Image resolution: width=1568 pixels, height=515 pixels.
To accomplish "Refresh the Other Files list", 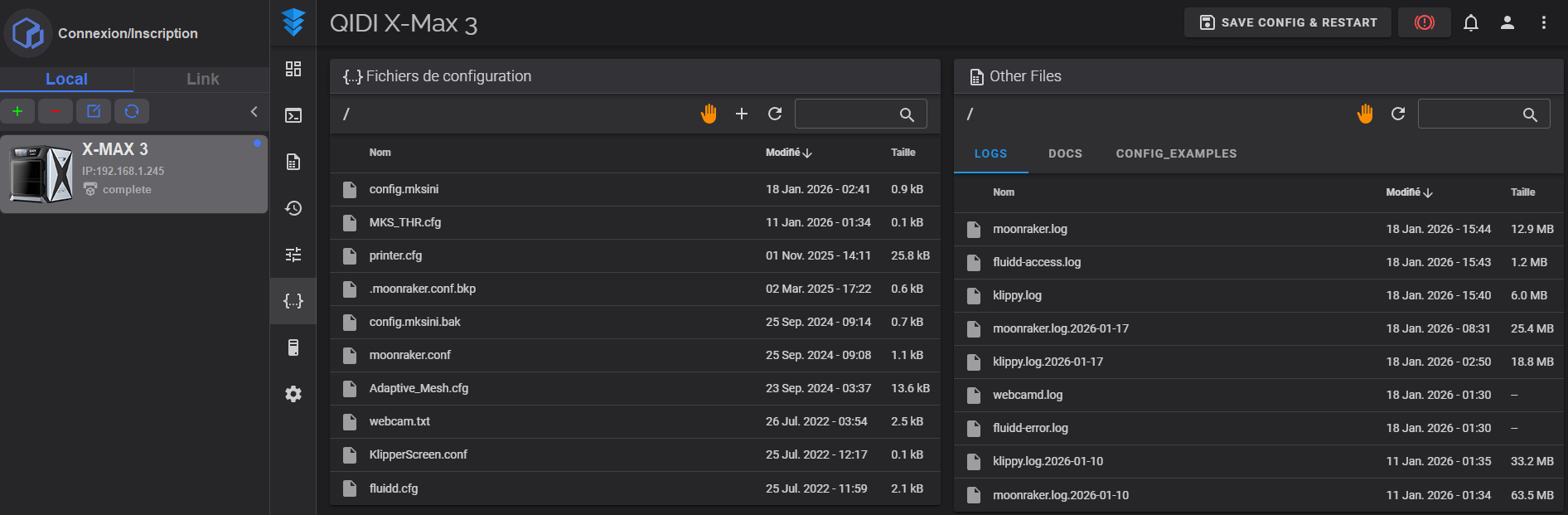I will 1398,114.
